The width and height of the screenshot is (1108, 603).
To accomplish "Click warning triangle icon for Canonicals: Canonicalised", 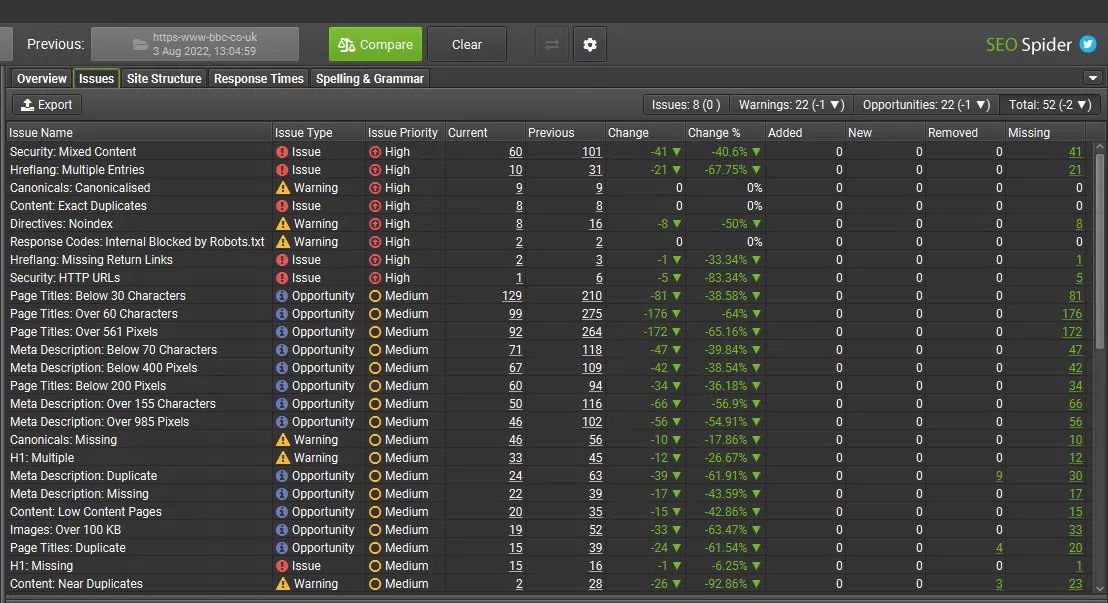I will [282, 188].
